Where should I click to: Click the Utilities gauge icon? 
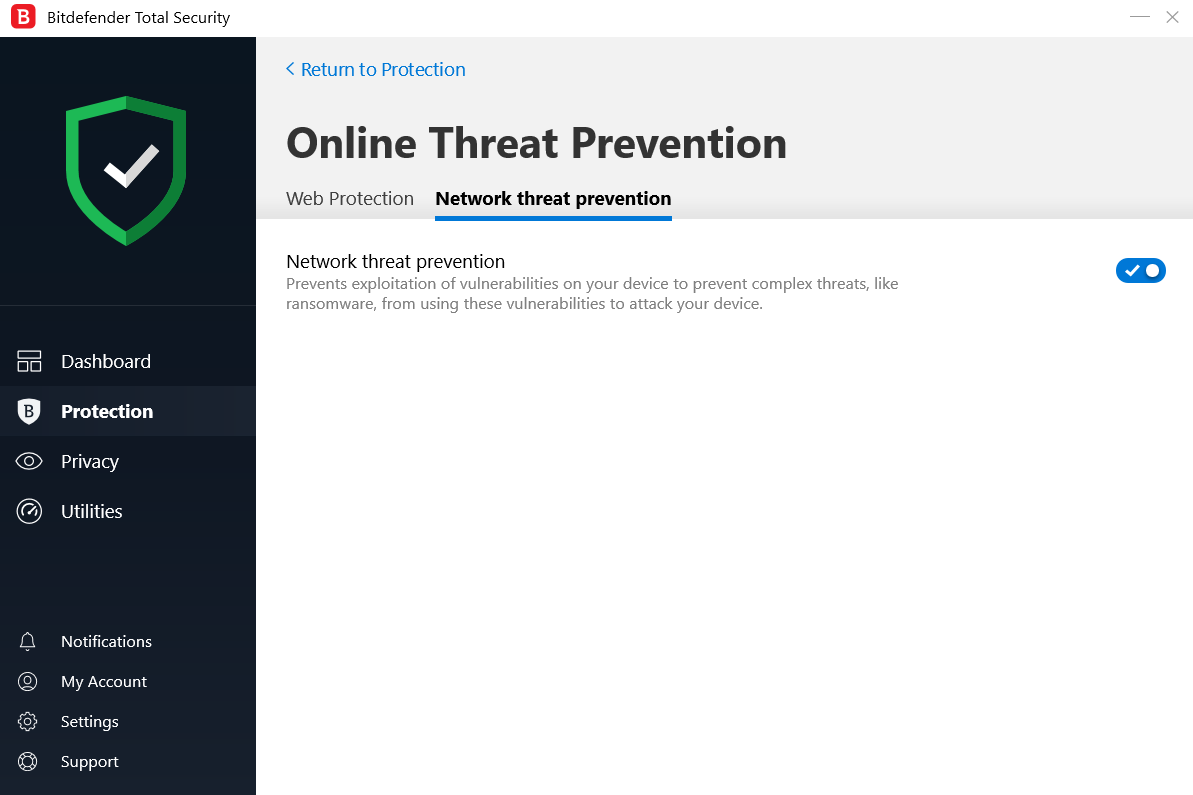29,511
